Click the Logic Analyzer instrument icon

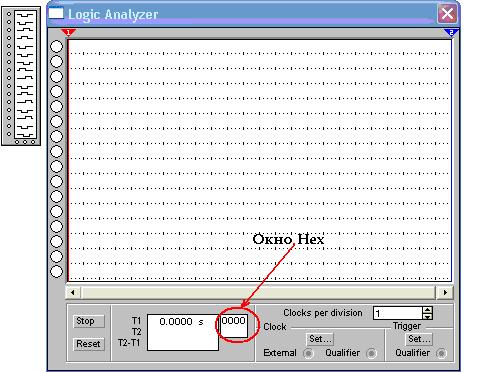point(21,76)
